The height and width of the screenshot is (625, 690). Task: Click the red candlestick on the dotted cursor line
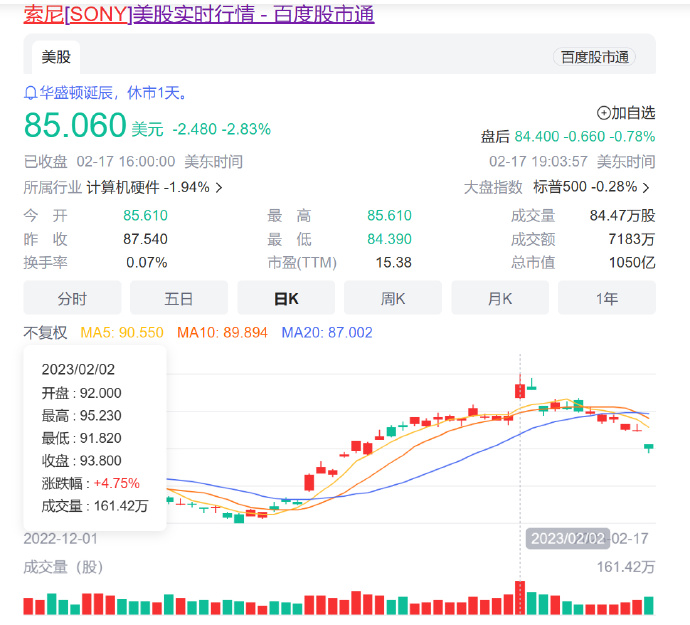[x=520, y=390]
